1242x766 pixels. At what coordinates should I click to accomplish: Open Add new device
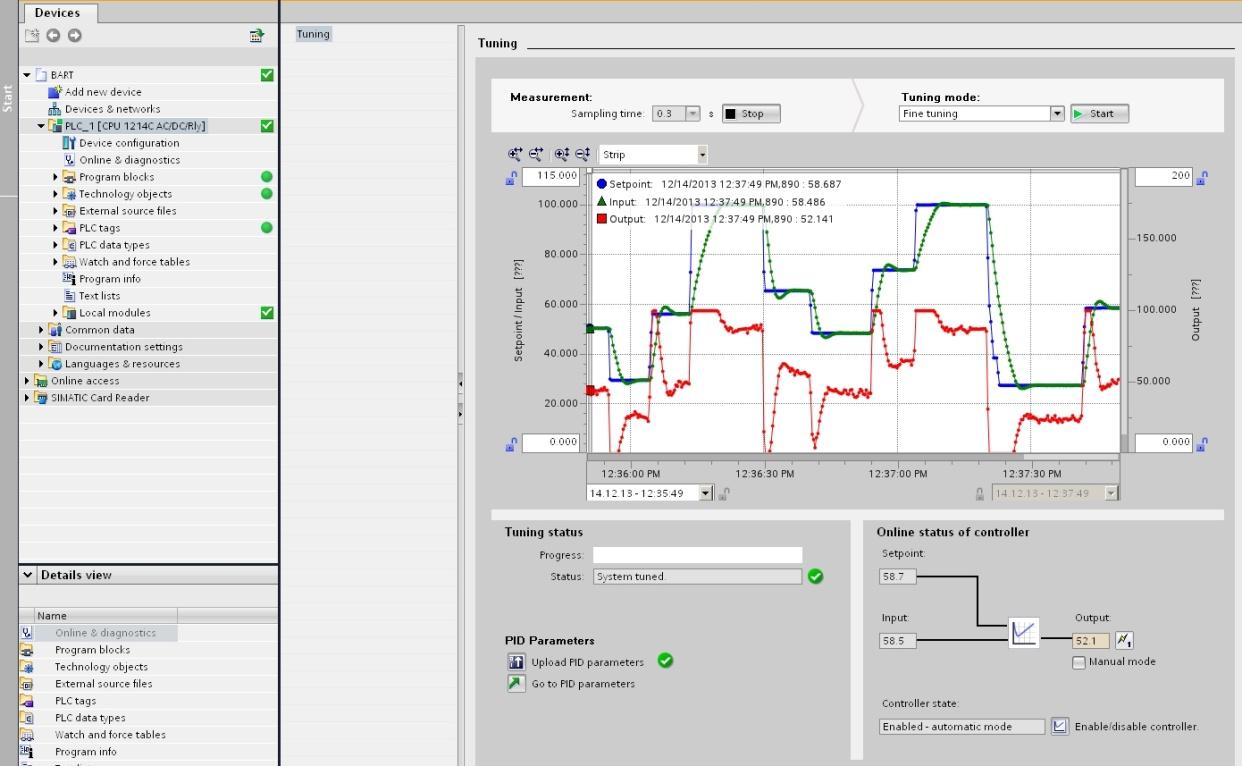point(104,92)
